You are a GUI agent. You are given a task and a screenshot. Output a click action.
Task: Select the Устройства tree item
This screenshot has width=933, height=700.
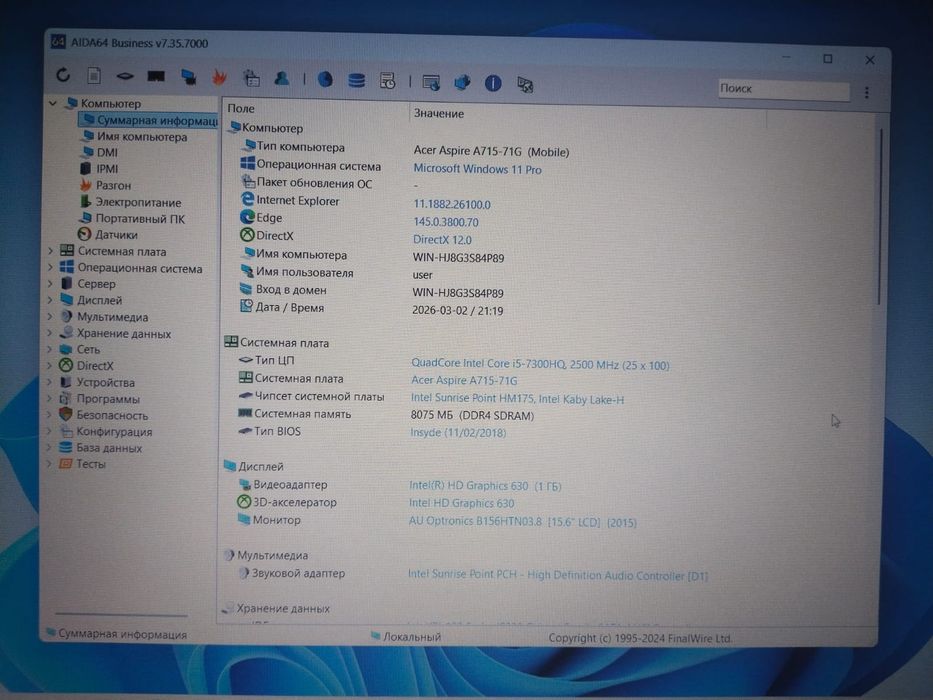click(x=105, y=382)
